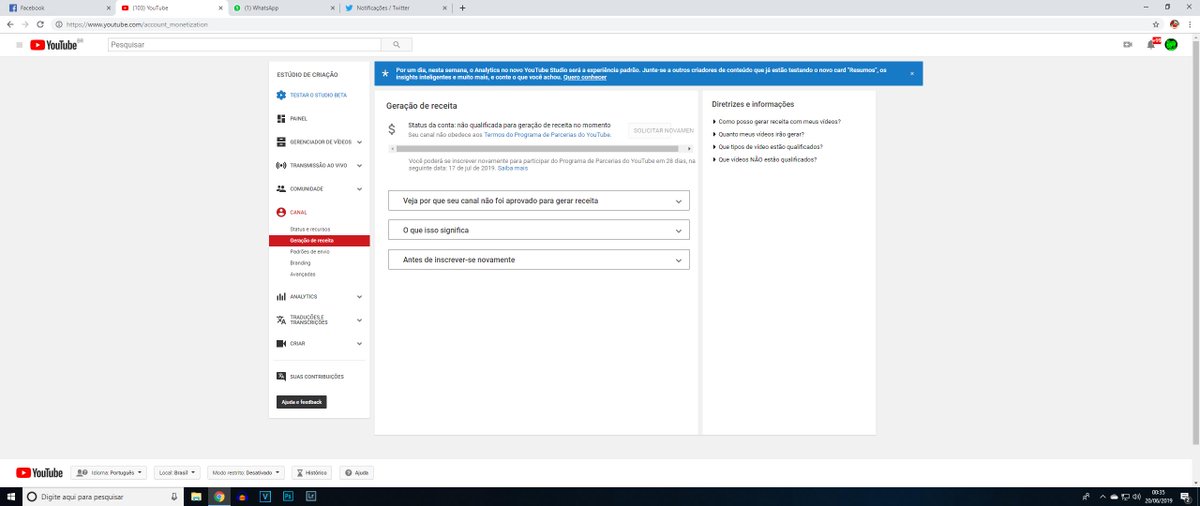Click the search magnifier button
The height and width of the screenshot is (506, 1200).
click(397, 44)
